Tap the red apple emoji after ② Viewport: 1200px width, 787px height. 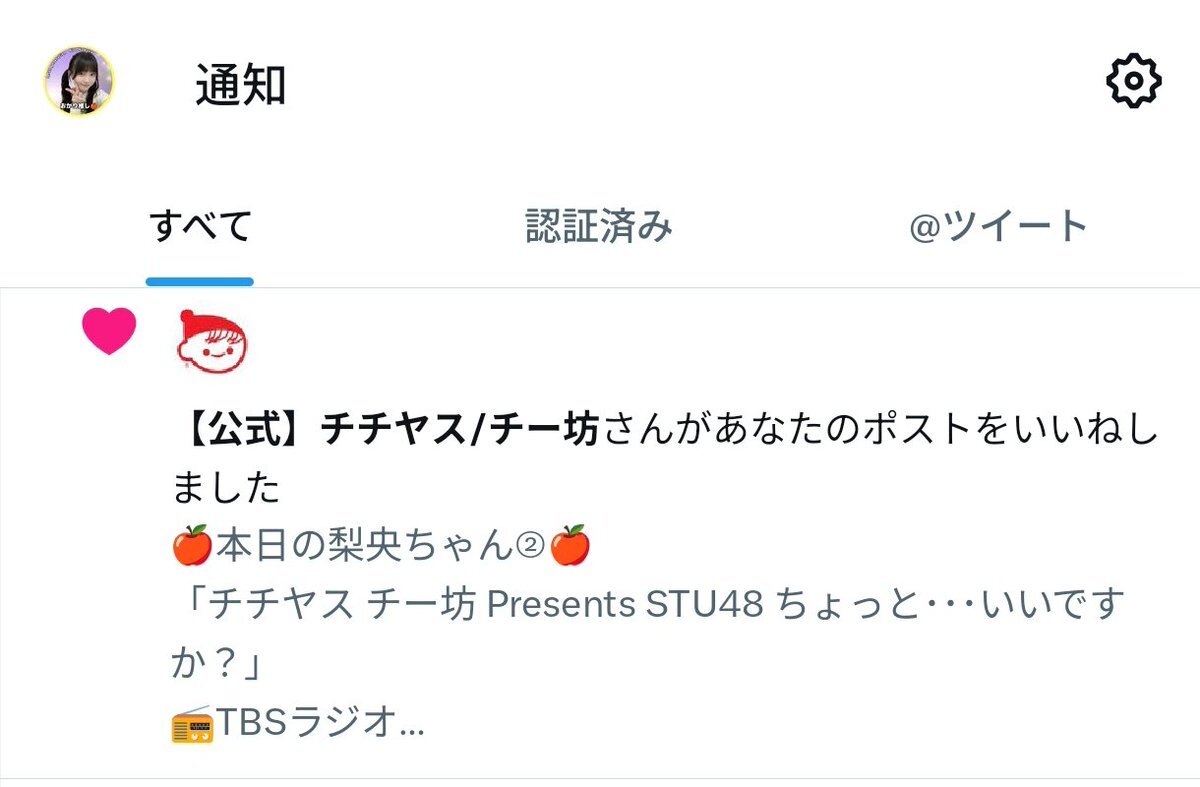pos(571,545)
